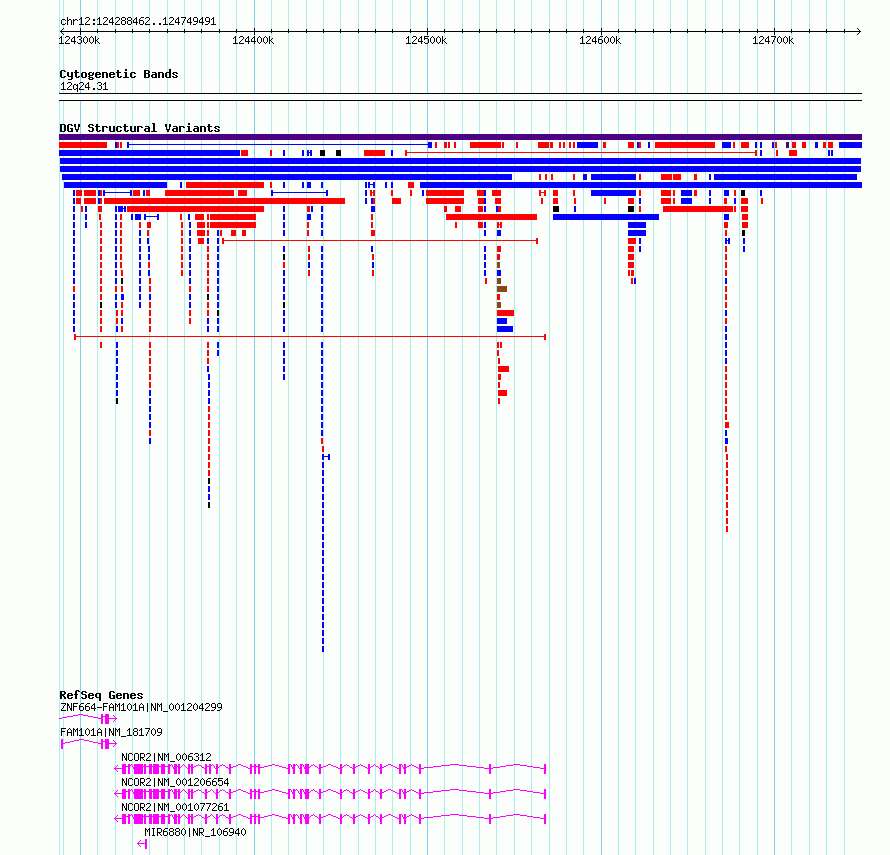Click the FAM101A NM_181709 gene glyph
This screenshot has height=855, width=890.
click(x=89, y=744)
